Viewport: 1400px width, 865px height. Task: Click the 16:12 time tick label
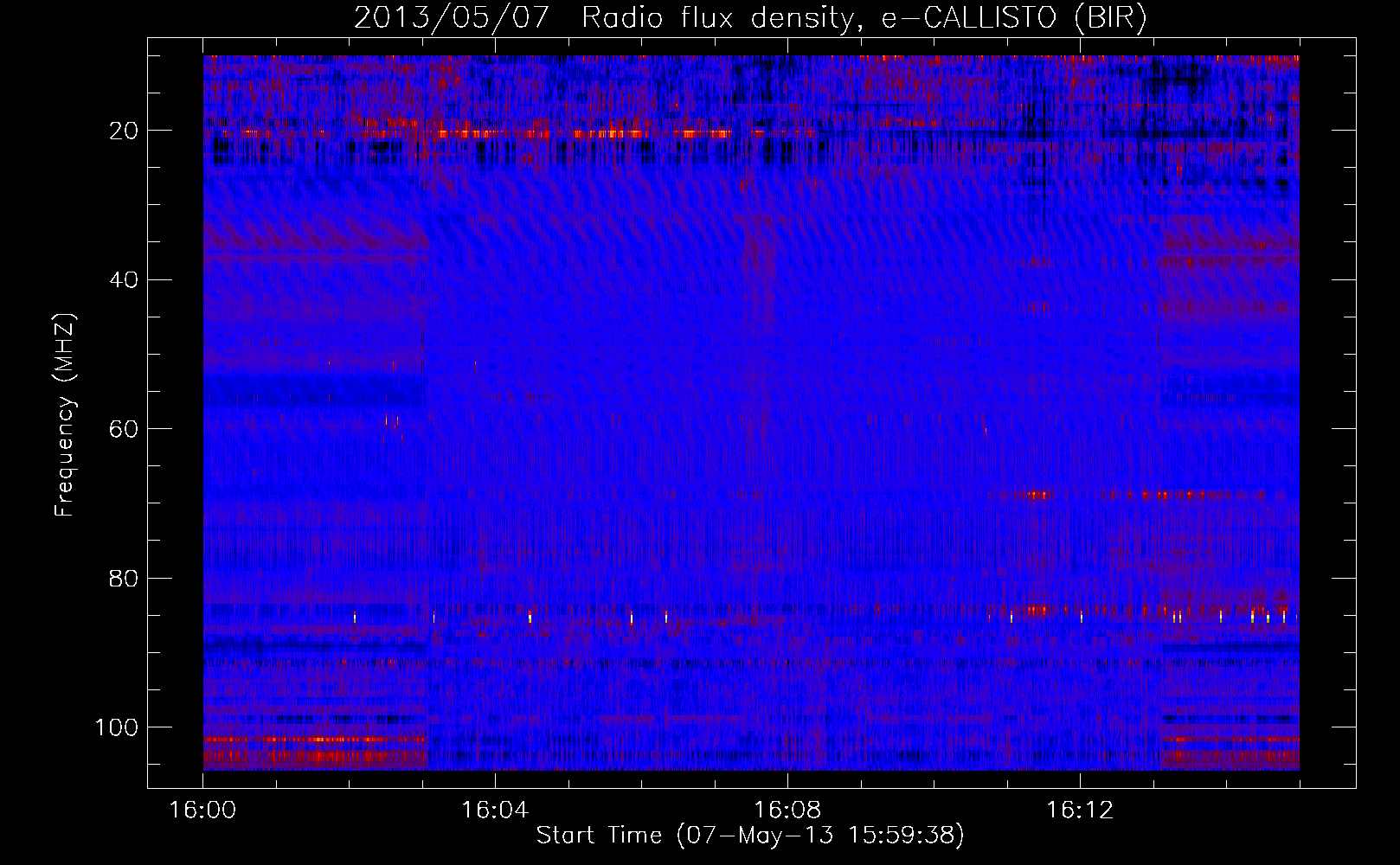coord(1080,811)
